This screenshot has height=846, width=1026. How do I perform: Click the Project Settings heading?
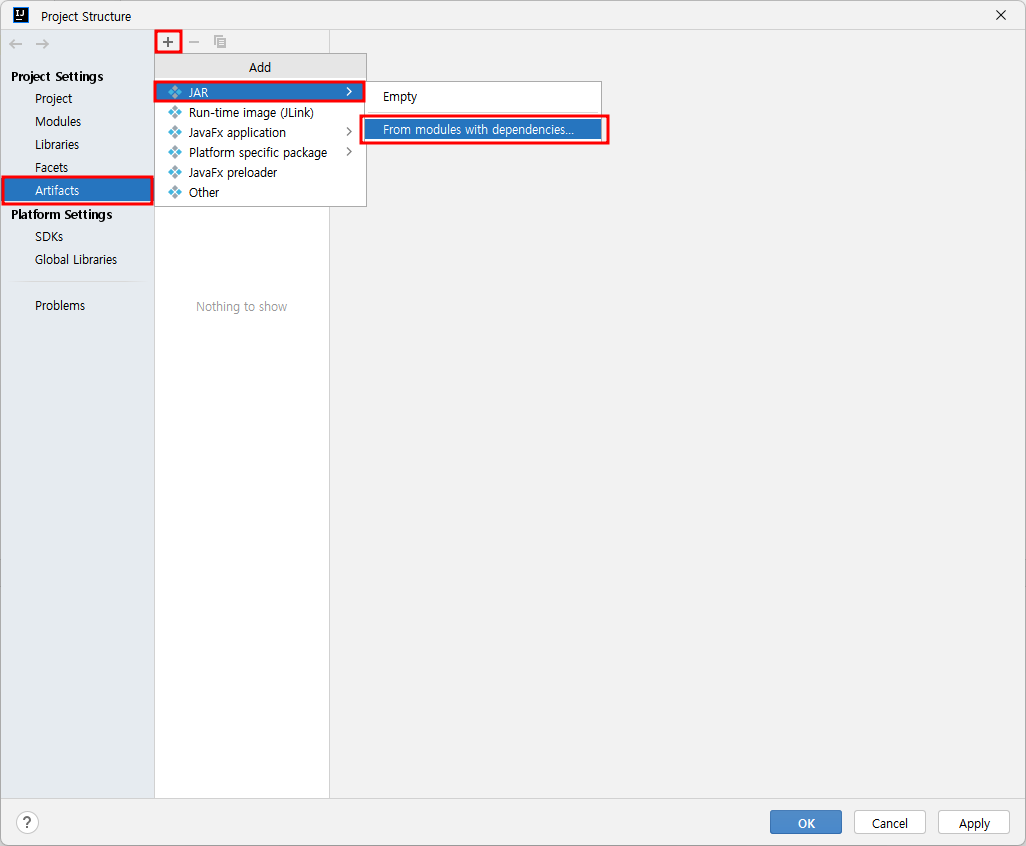point(57,77)
